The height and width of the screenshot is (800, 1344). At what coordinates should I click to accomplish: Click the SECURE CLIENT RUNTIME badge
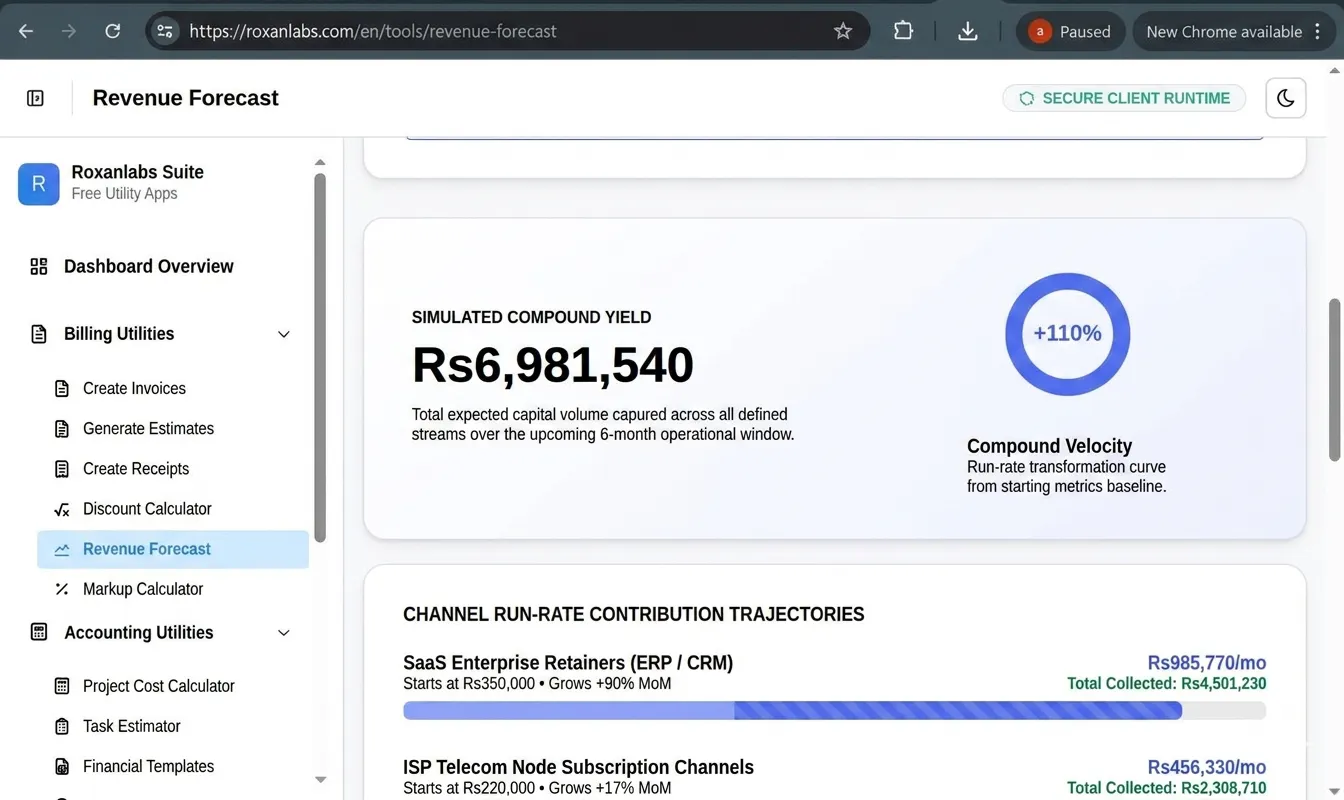1124,98
